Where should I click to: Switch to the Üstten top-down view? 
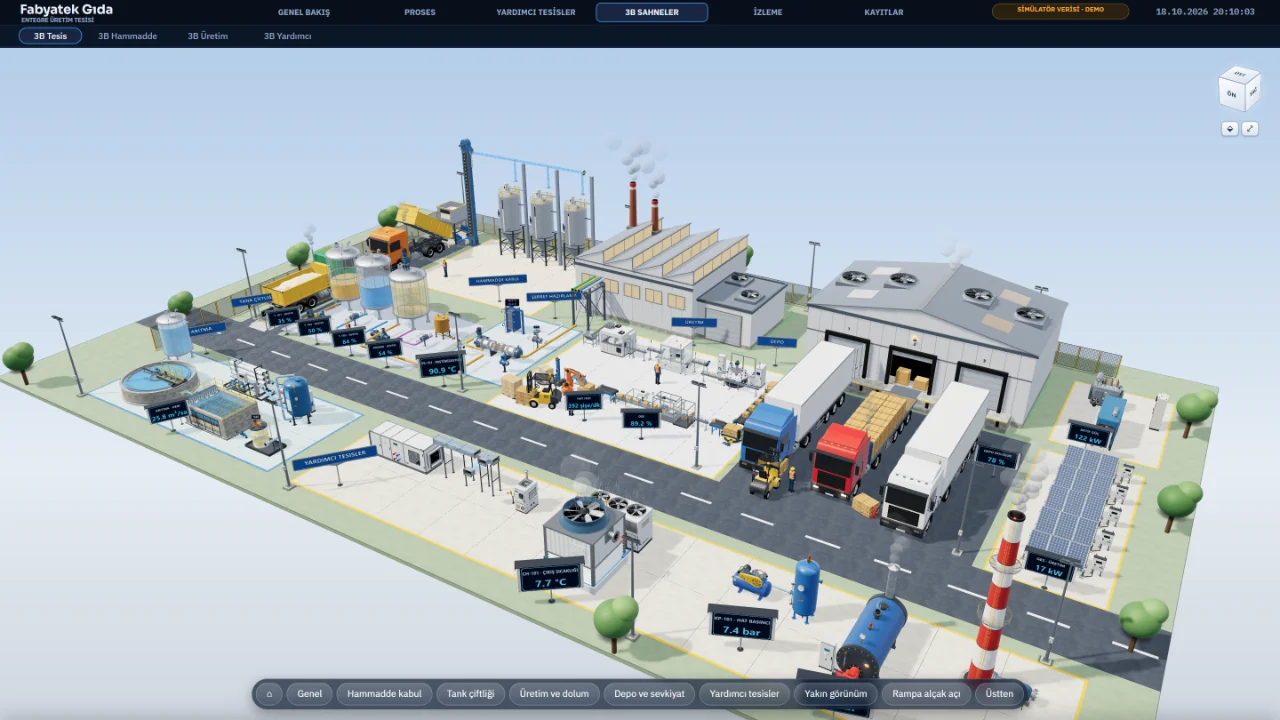tap(999, 694)
